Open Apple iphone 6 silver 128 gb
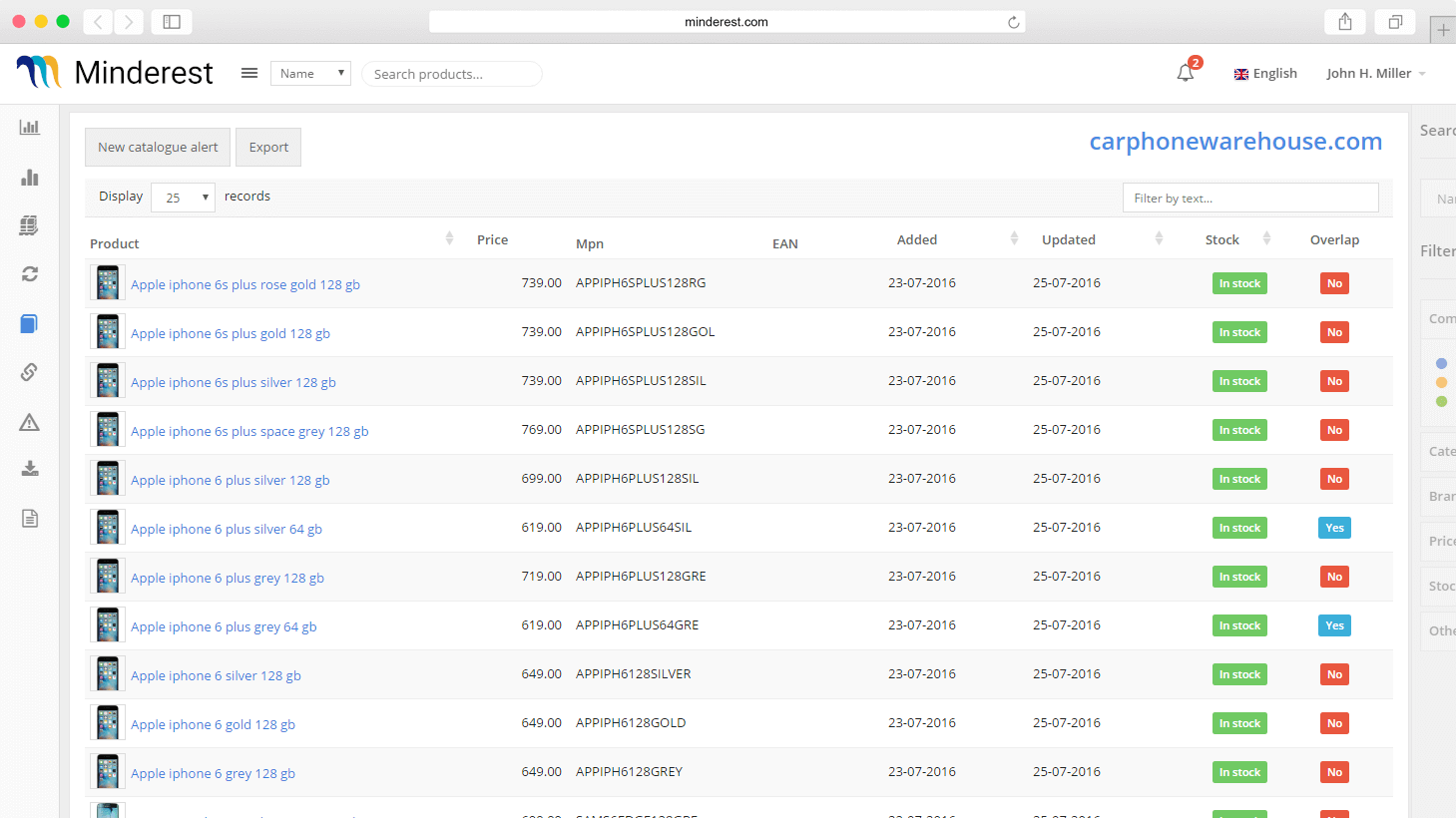Viewport: 1456px width, 818px height. [216, 675]
